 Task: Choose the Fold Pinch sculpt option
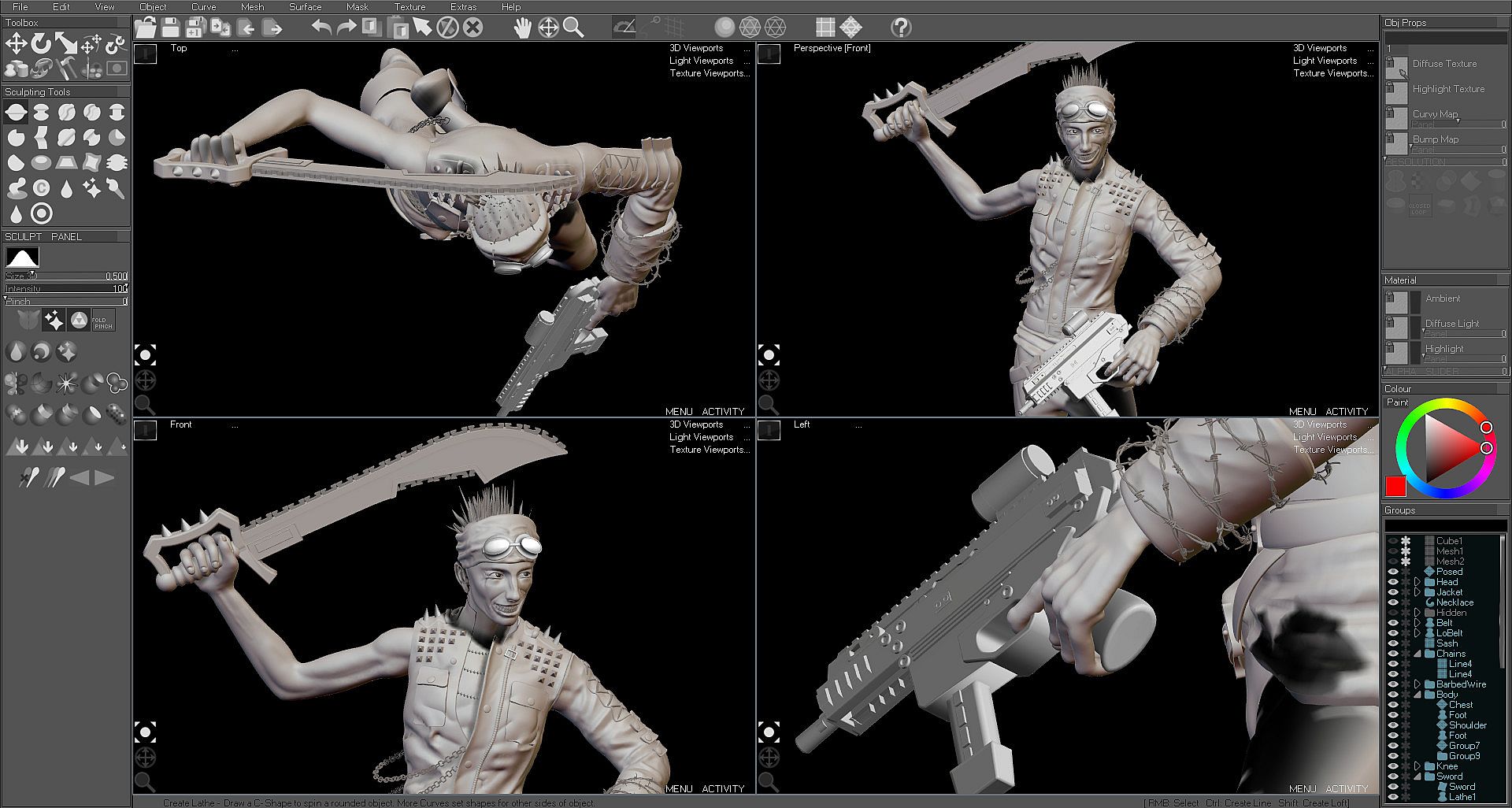(x=103, y=321)
